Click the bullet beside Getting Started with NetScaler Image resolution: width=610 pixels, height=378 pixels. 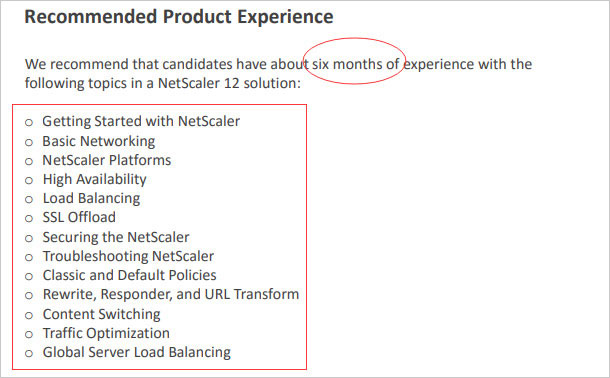29,122
